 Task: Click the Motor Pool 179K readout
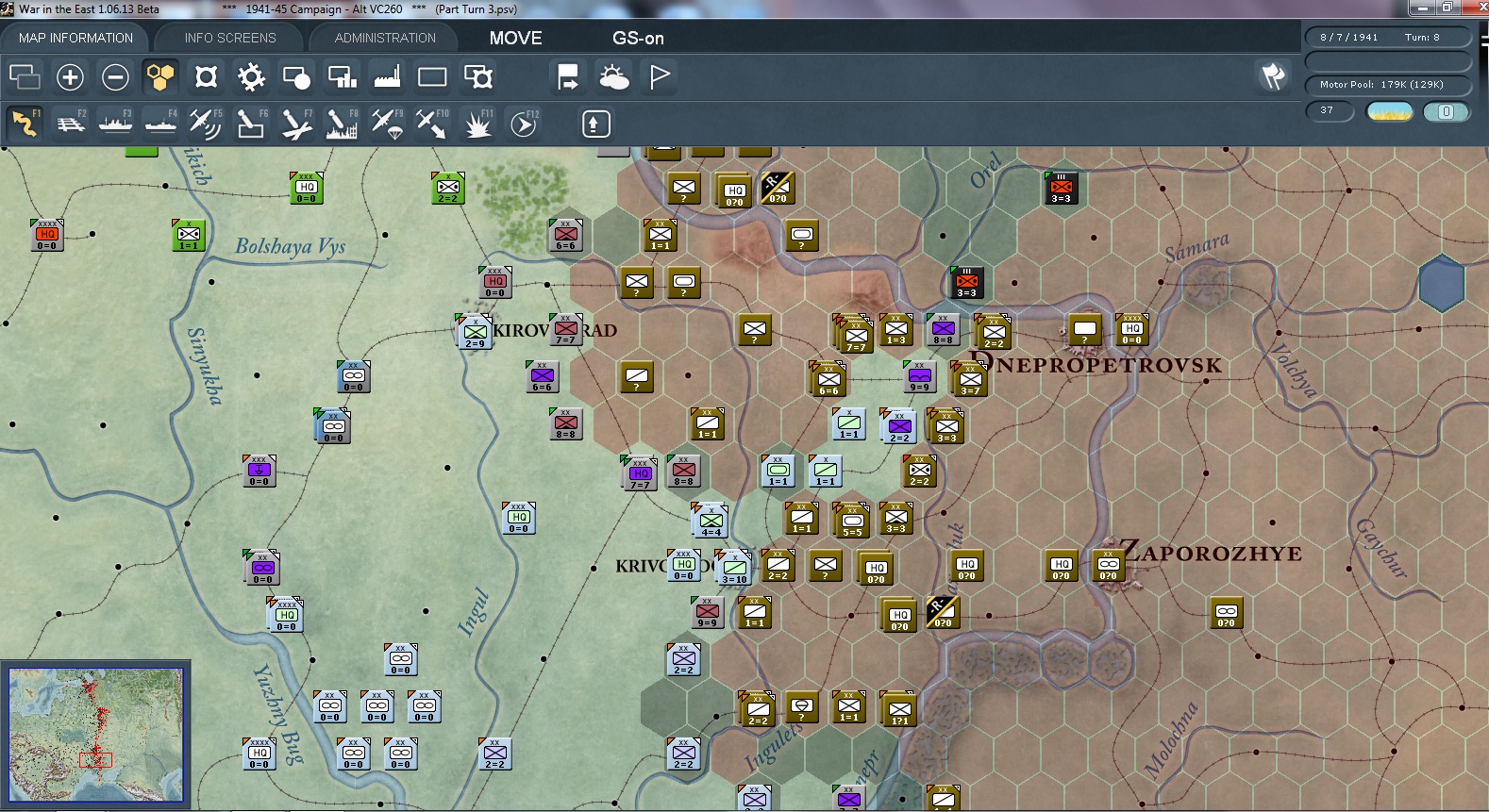pos(1388,85)
